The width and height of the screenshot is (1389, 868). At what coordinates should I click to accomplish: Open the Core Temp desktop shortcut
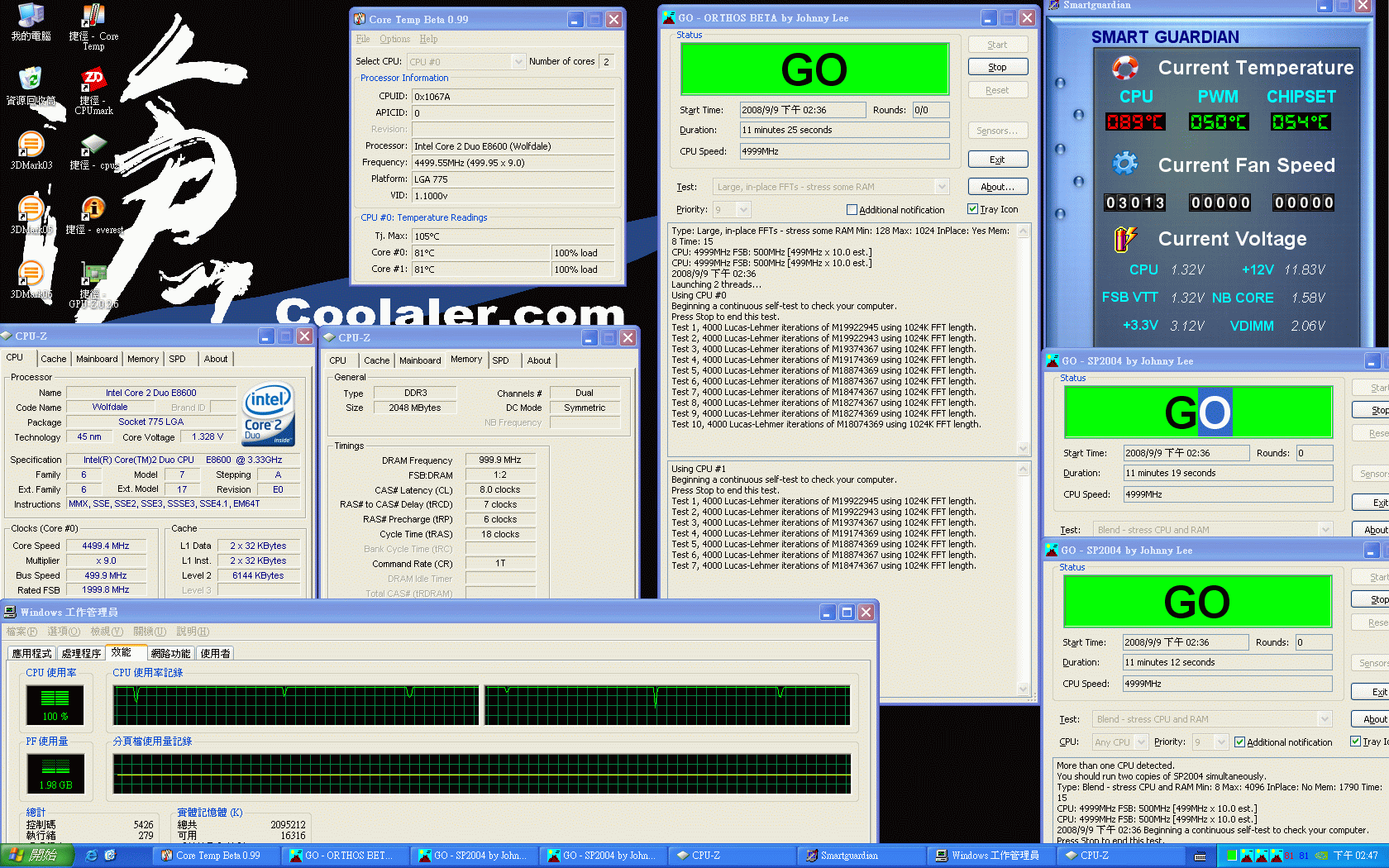coord(93,27)
